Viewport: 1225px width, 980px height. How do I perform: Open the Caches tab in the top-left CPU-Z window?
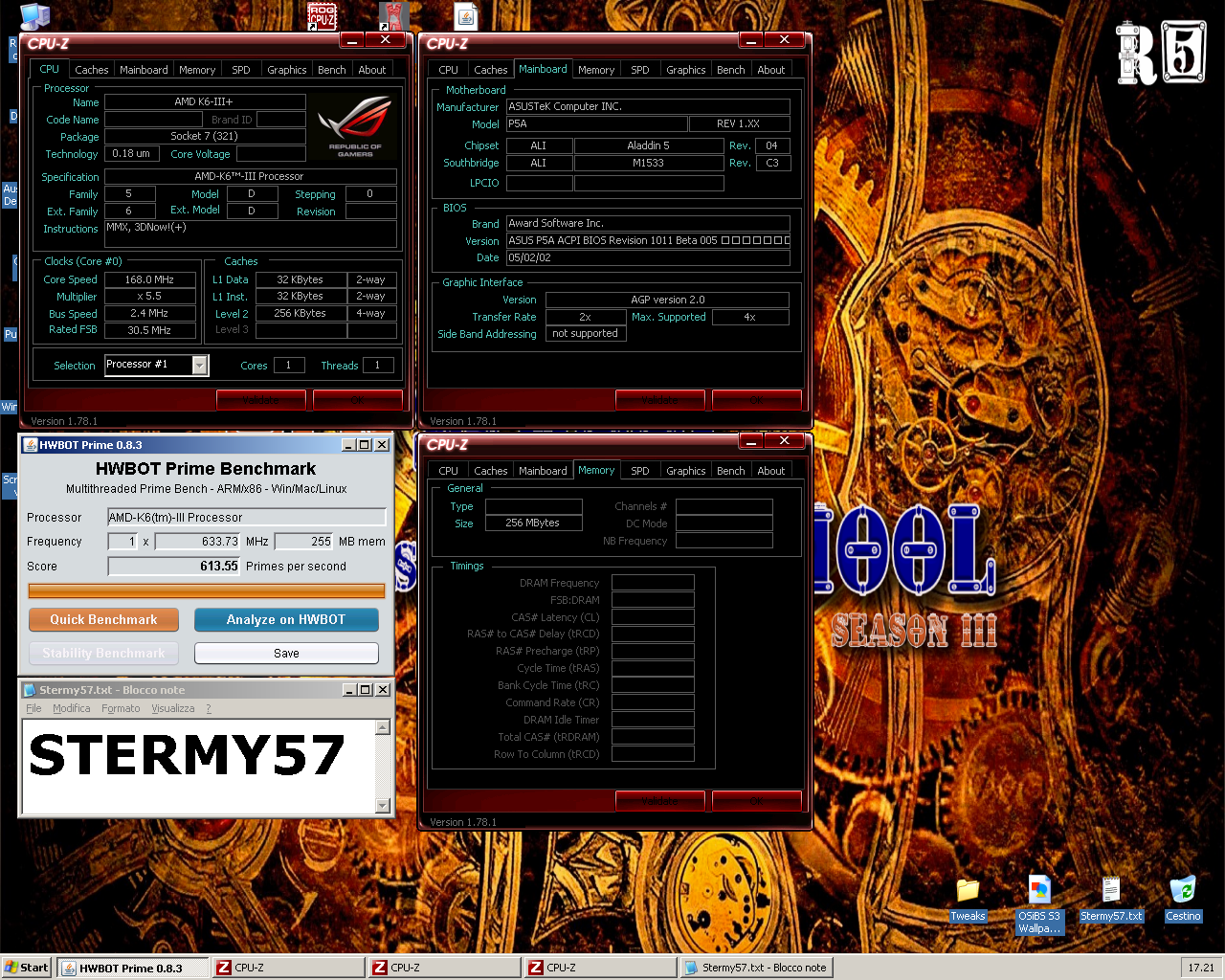(92, 70)
